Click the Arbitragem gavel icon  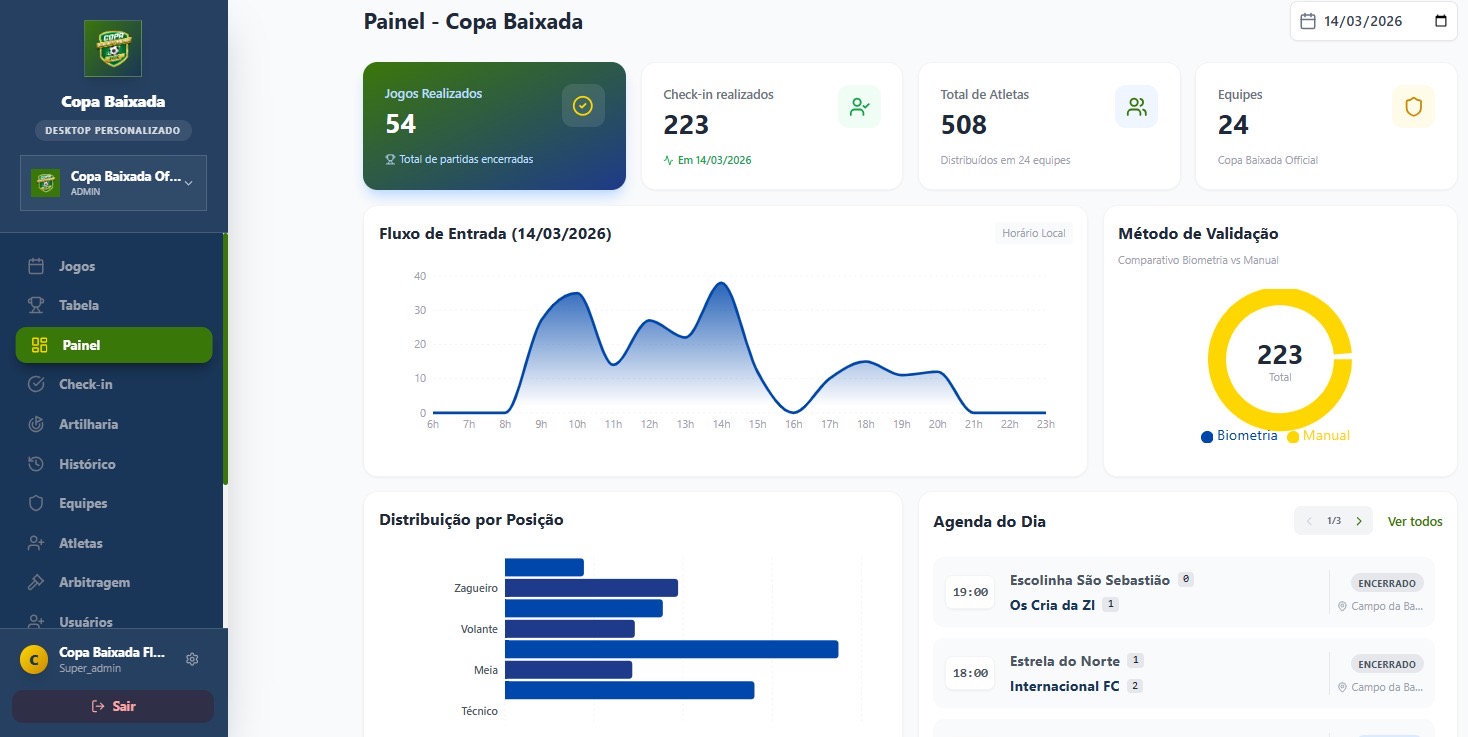(x=36, y=582)
